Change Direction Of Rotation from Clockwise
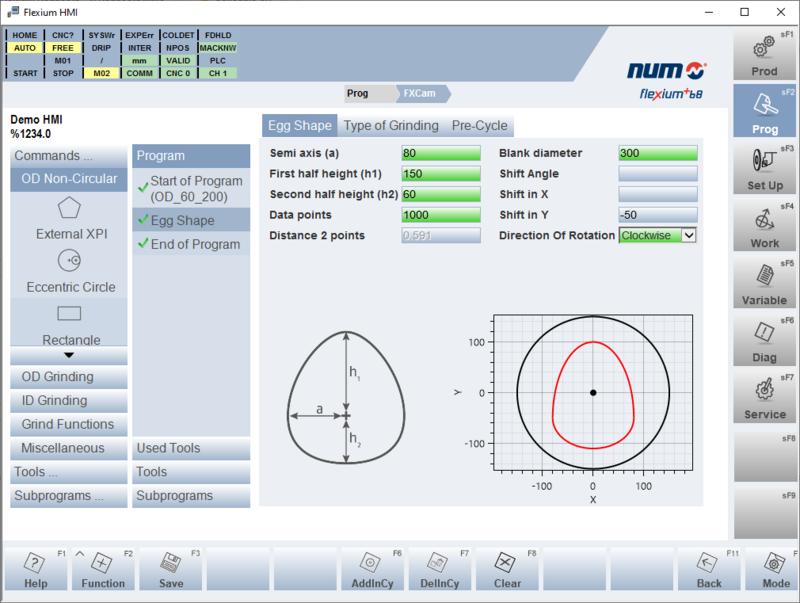The image size is (800, 603). tap(657, 237)
